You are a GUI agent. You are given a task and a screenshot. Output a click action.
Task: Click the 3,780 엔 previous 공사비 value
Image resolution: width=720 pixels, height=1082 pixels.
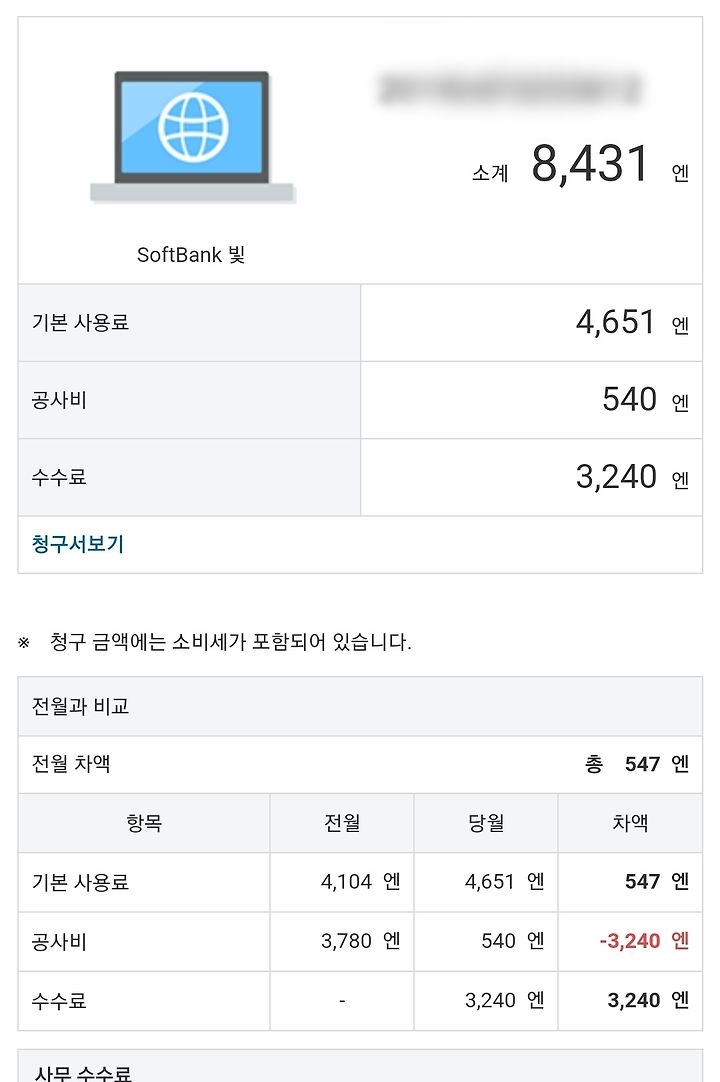pos(360,941)
